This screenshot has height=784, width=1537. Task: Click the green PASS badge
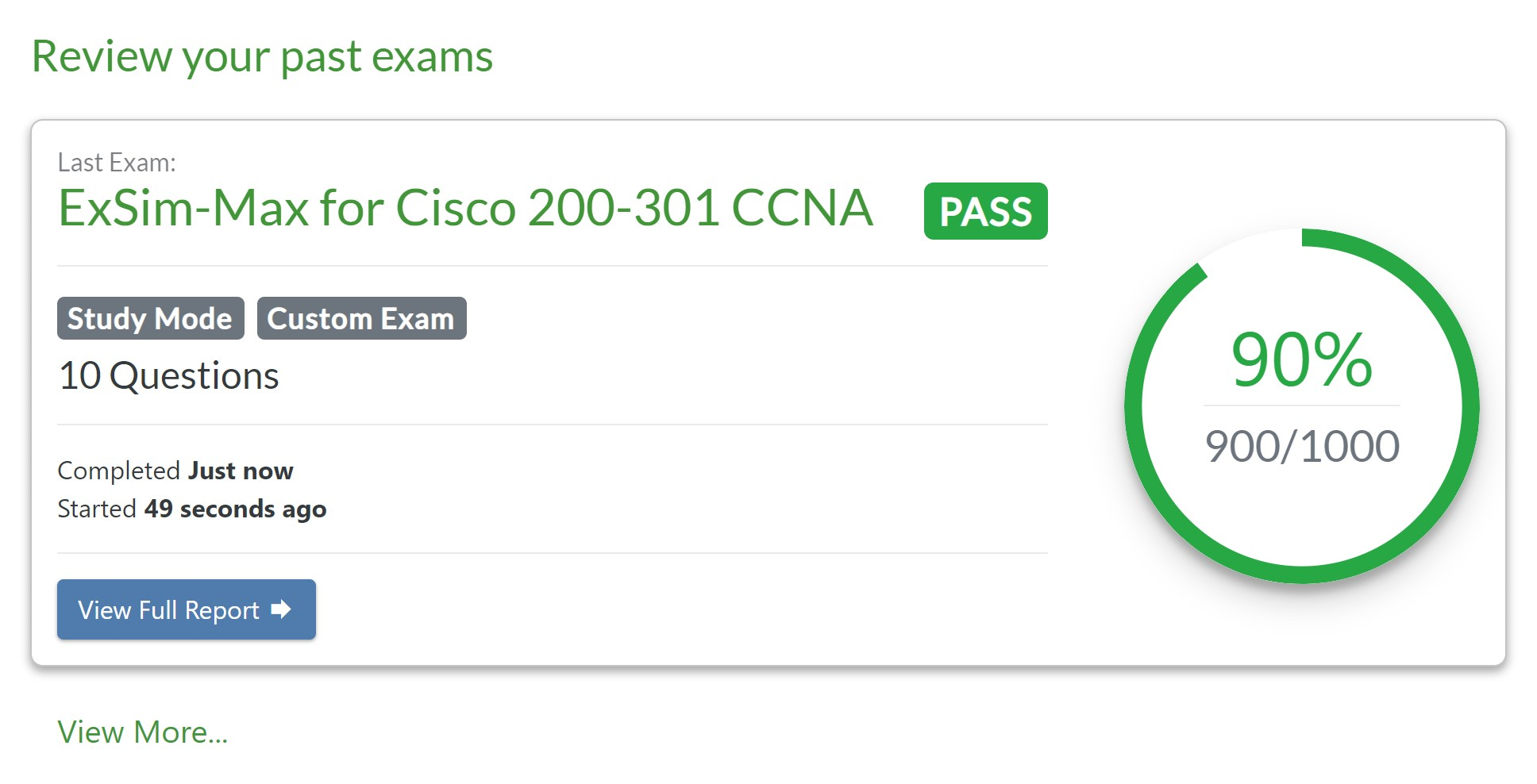pos(985,211)
